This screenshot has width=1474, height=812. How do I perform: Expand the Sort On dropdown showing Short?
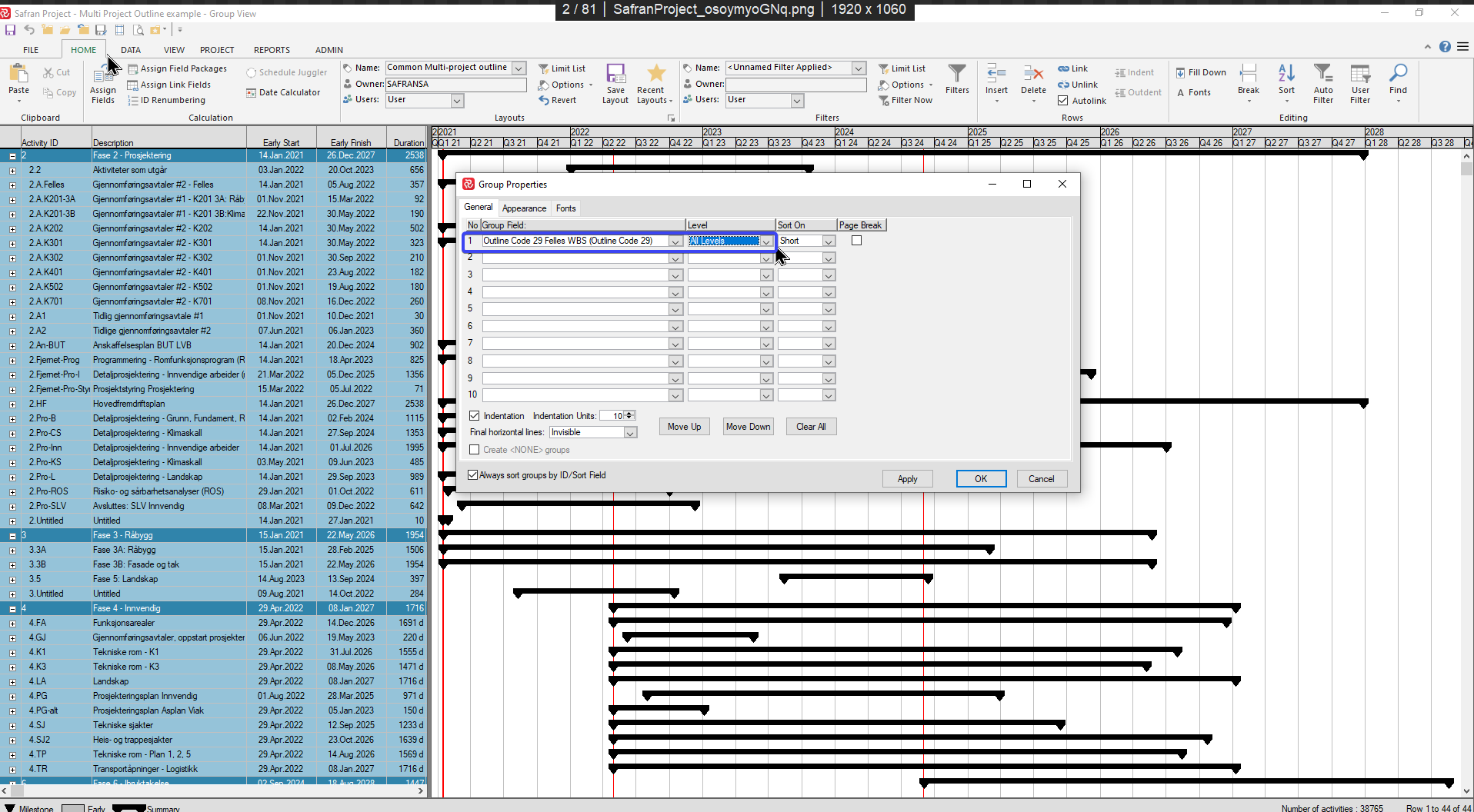pyautogui.click(x=829, y=241)
